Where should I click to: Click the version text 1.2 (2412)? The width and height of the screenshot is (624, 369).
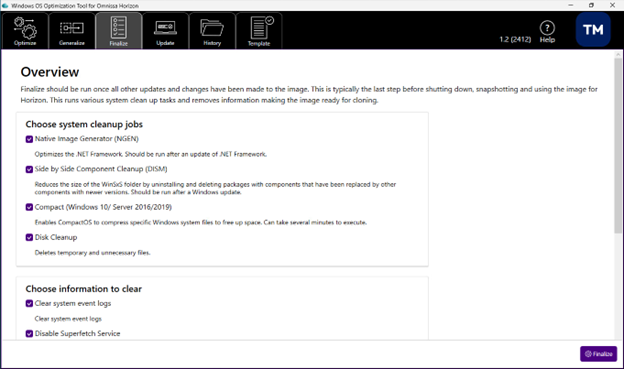click(x=515, y=39)
